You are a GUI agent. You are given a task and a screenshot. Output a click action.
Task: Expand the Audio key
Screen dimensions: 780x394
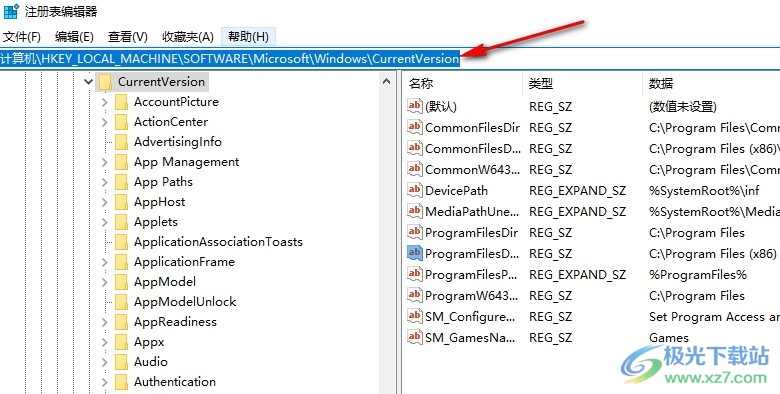[104, 362]
